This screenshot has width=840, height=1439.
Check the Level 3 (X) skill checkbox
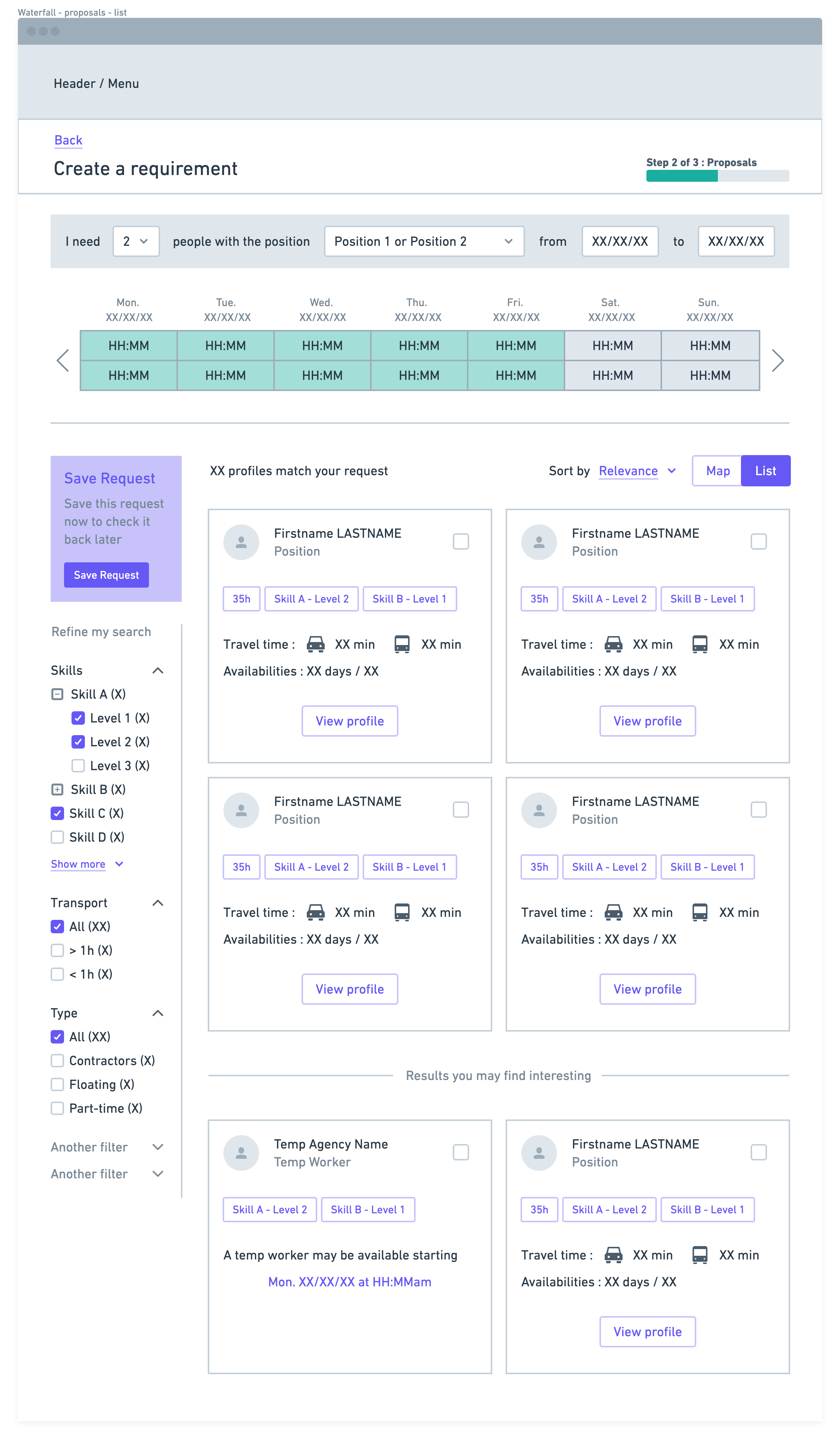(x=78, y=766)
